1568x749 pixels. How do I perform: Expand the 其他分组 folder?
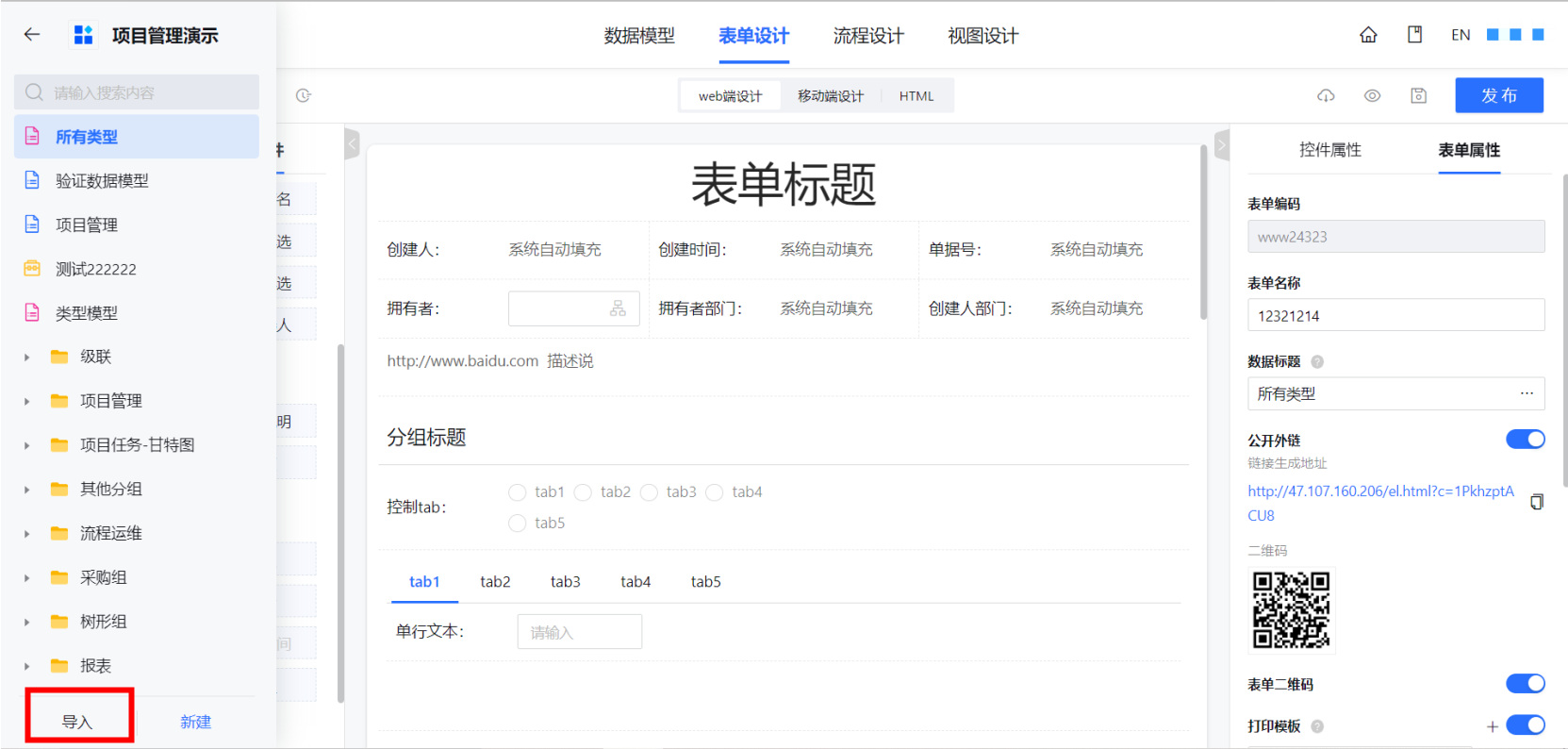[26, 490]
